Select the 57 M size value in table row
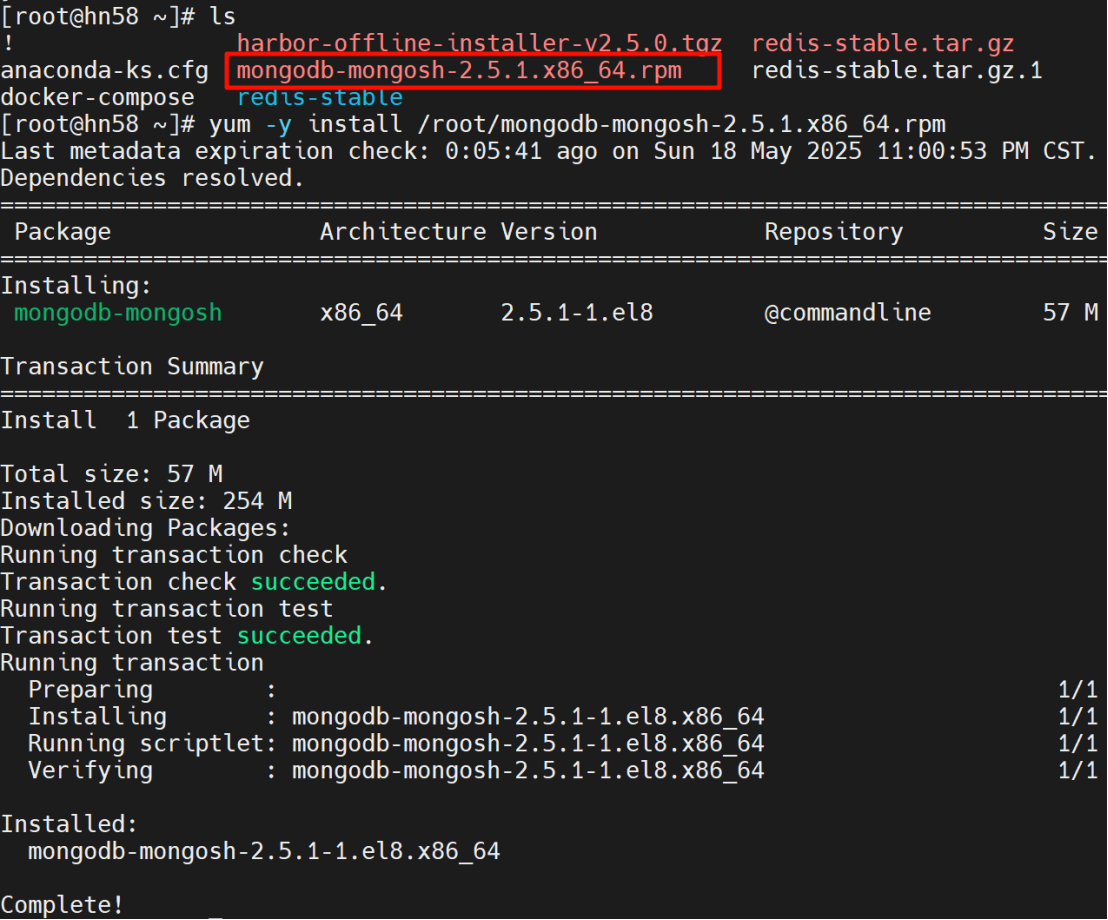This screenshot has width=1108, height=920. click(1071, 313)
